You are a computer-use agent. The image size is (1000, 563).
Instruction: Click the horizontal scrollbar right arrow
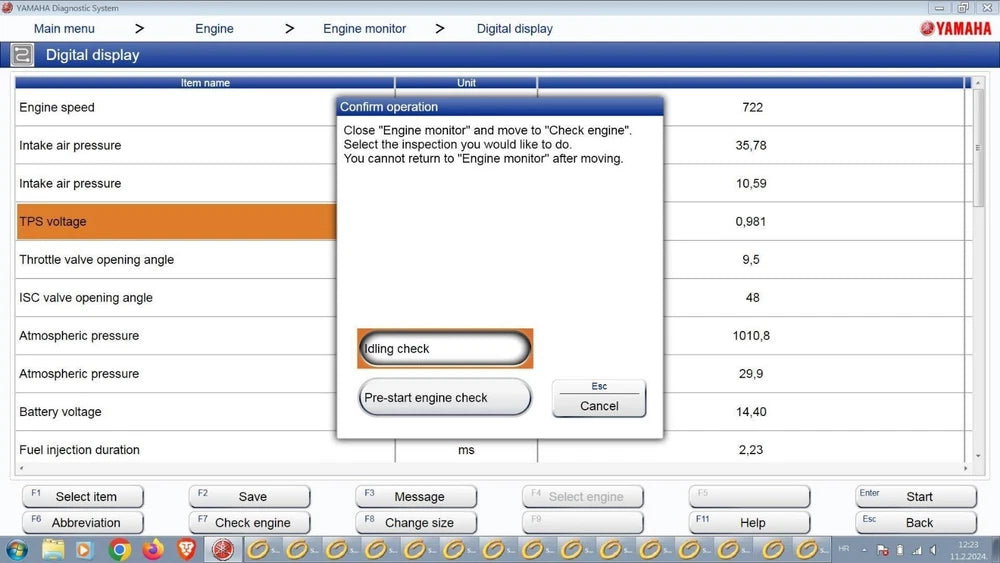click(966, 469)
